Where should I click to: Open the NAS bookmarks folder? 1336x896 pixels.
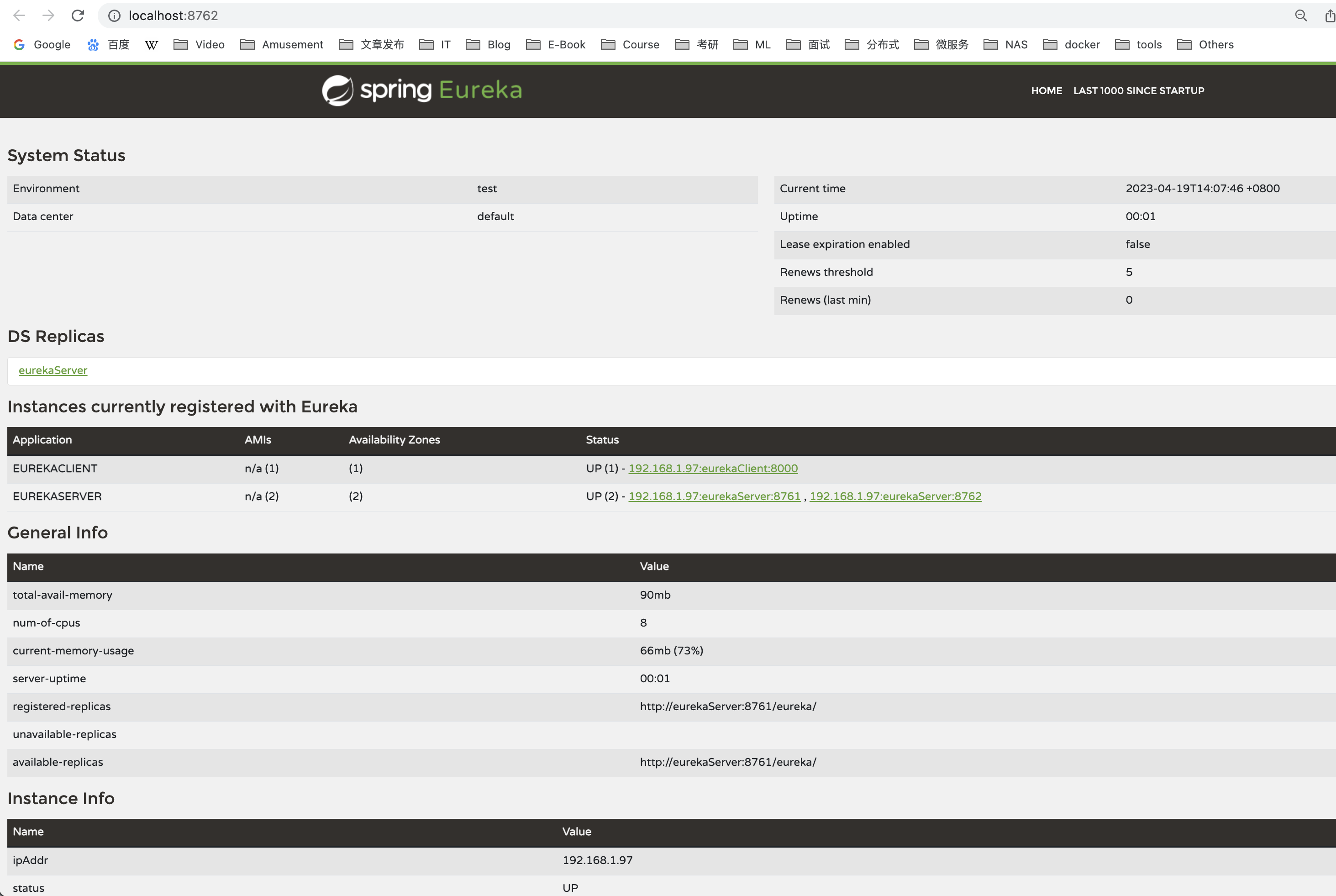1005,45
